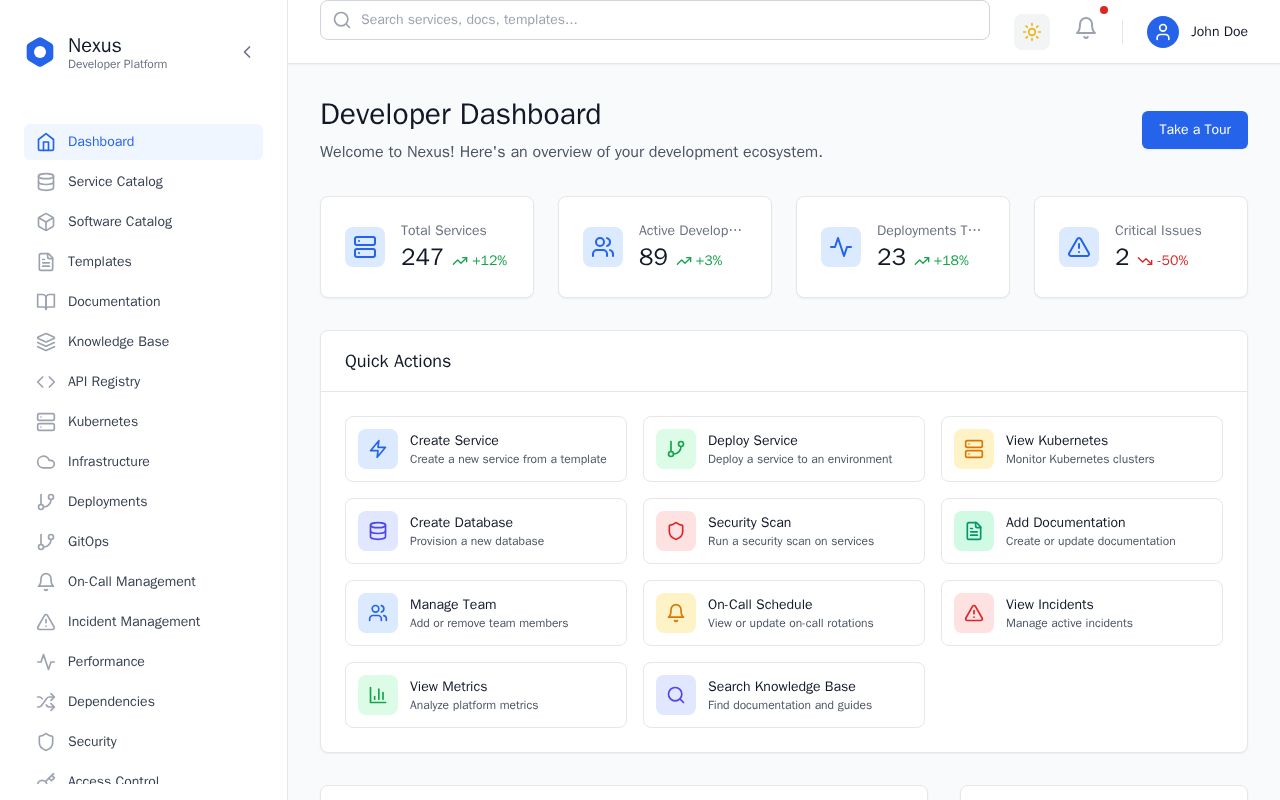The image size is (1280, 800).
Task: Click the Nexus hexagon logo
Action: [x=40, y=52]
